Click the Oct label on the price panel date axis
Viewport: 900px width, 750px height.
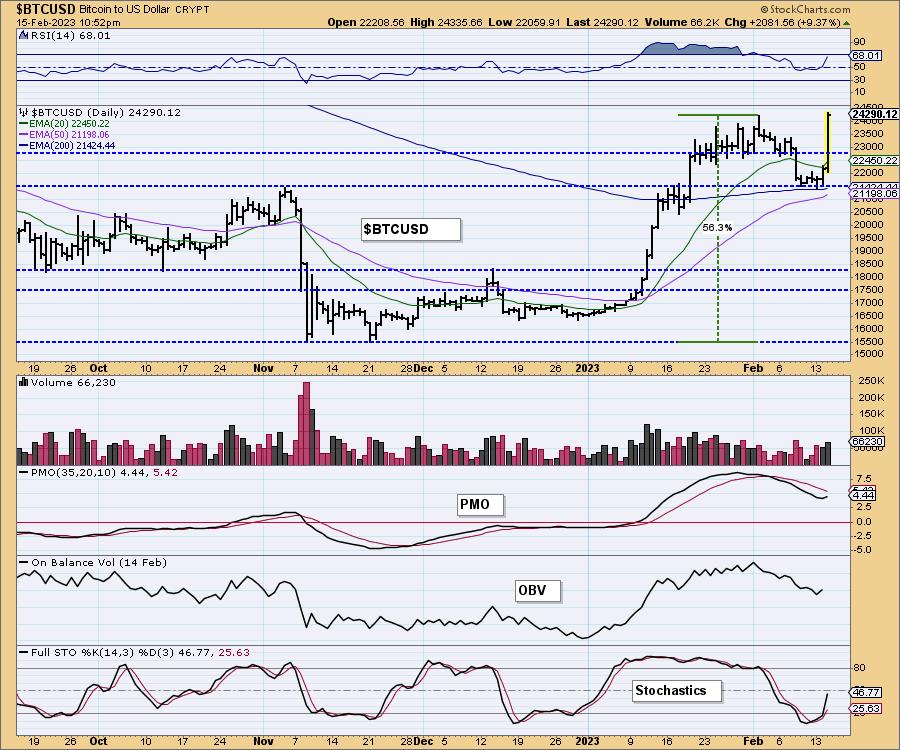point(99,368)
